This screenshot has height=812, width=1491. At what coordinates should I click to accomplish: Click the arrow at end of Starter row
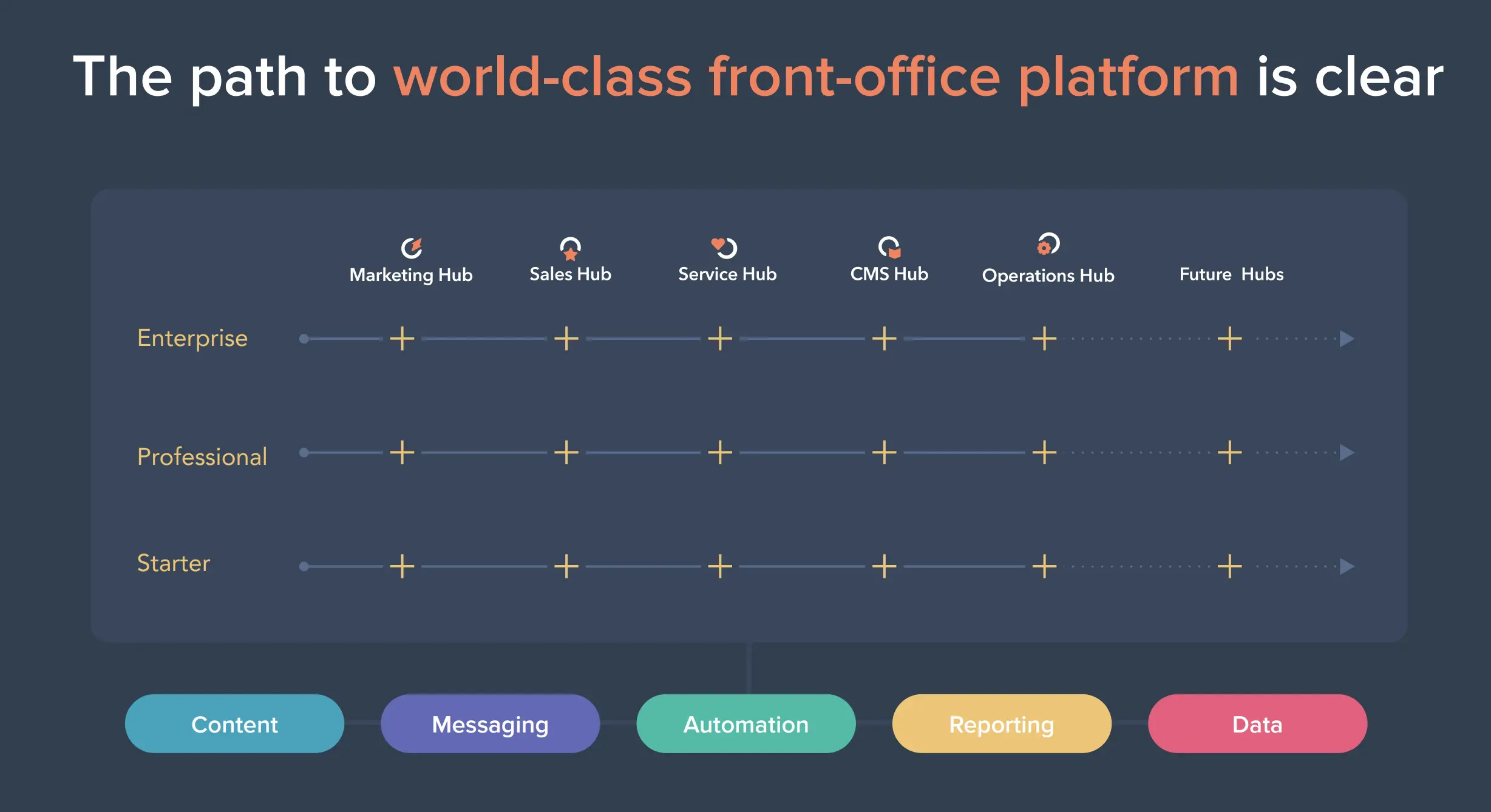(x=1347, y=566)
